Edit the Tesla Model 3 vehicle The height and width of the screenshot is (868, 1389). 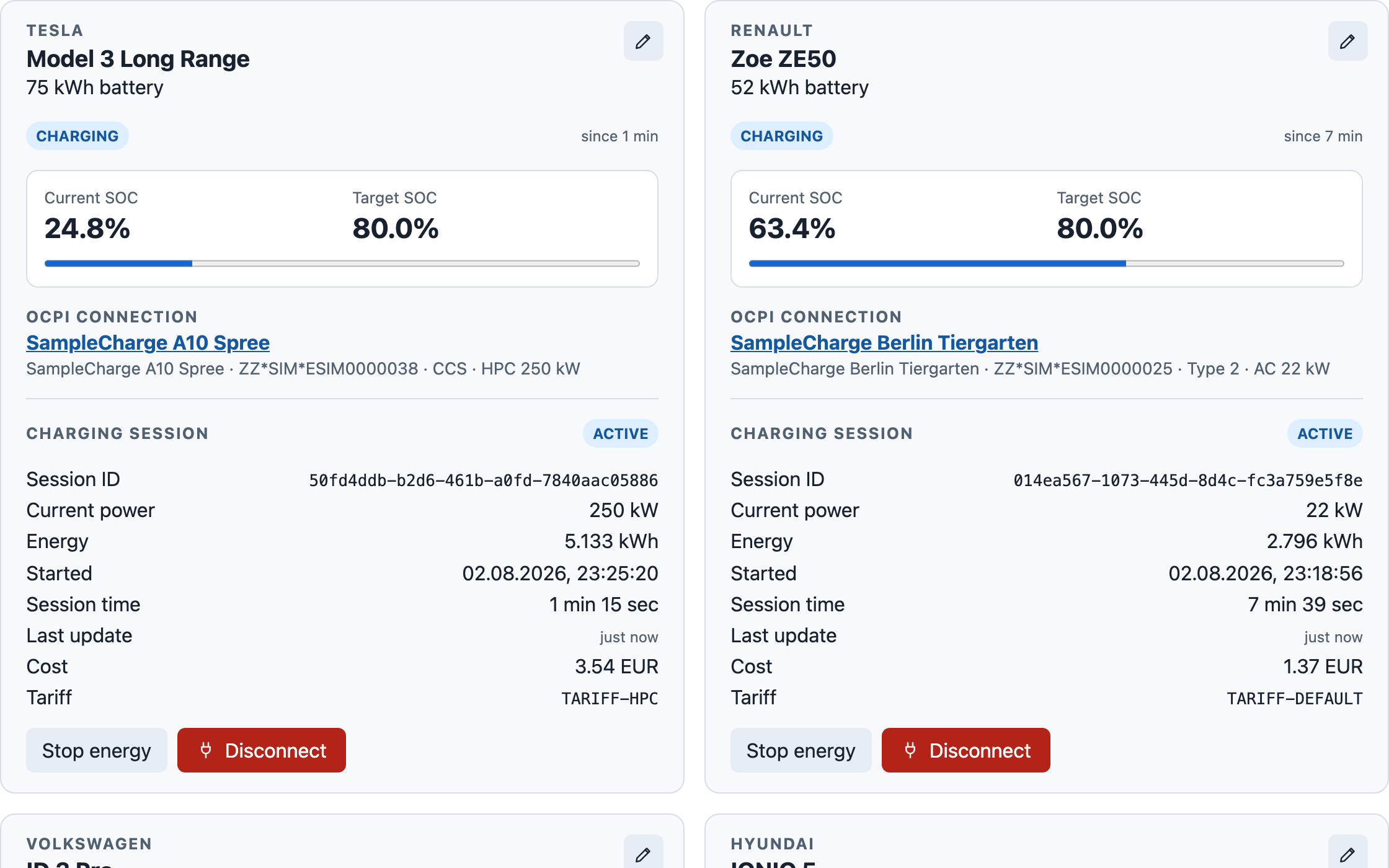tap(643, 41)
